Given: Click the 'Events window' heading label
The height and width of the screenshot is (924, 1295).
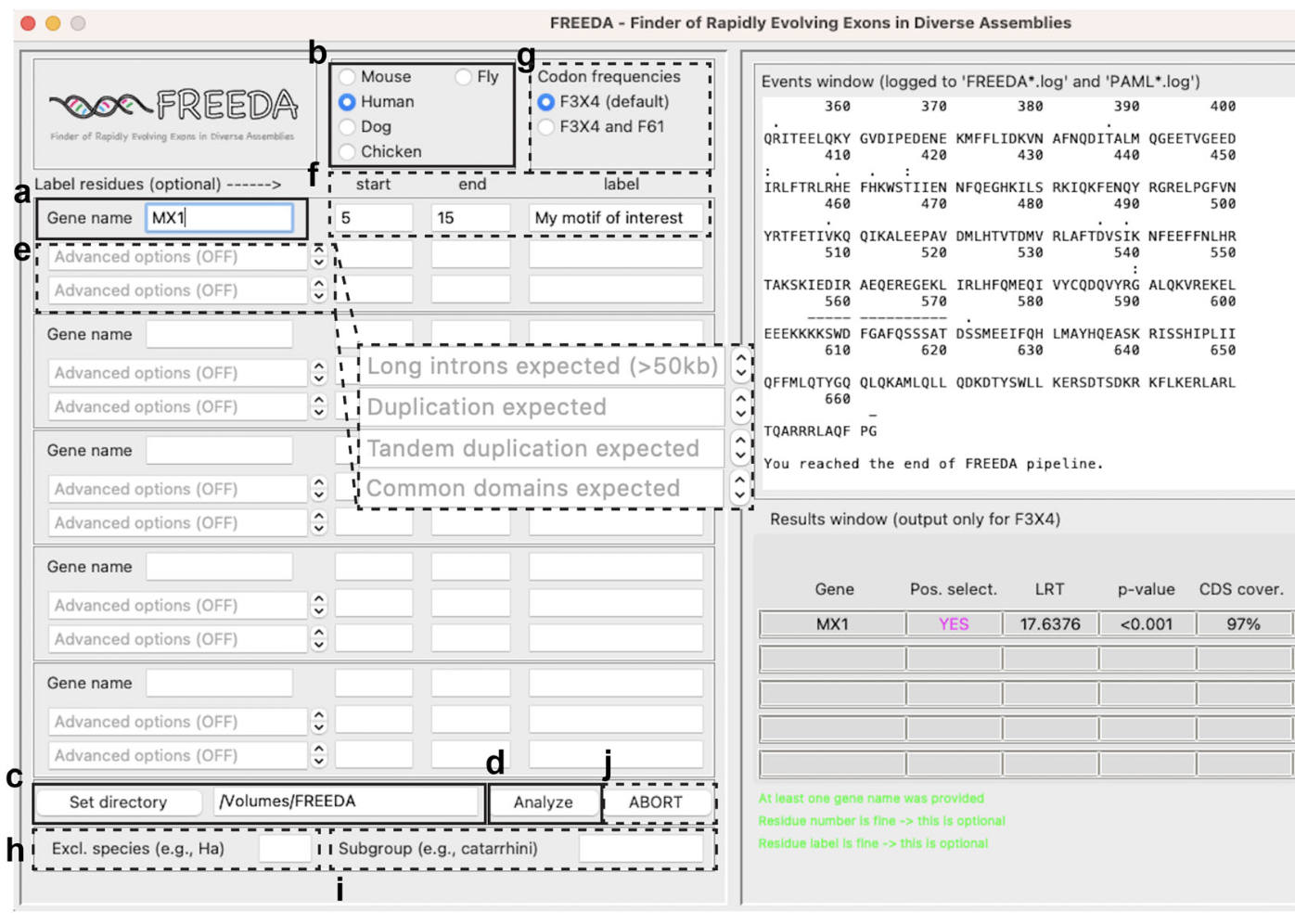Looking at the screenshot, I should pos(981,82).
